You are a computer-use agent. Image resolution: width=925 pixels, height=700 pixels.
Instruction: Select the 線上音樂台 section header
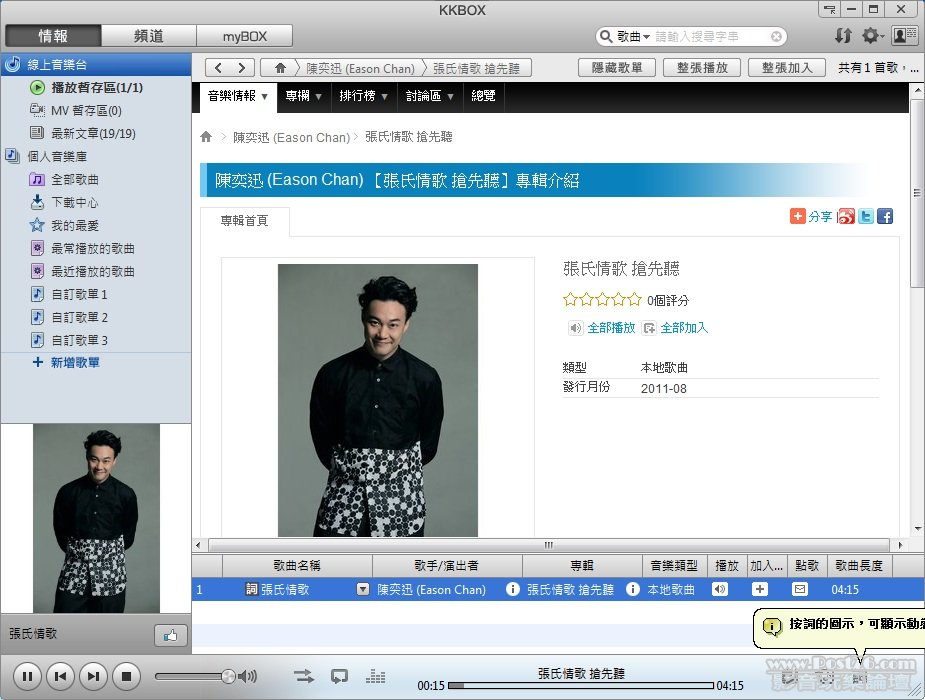96,64
